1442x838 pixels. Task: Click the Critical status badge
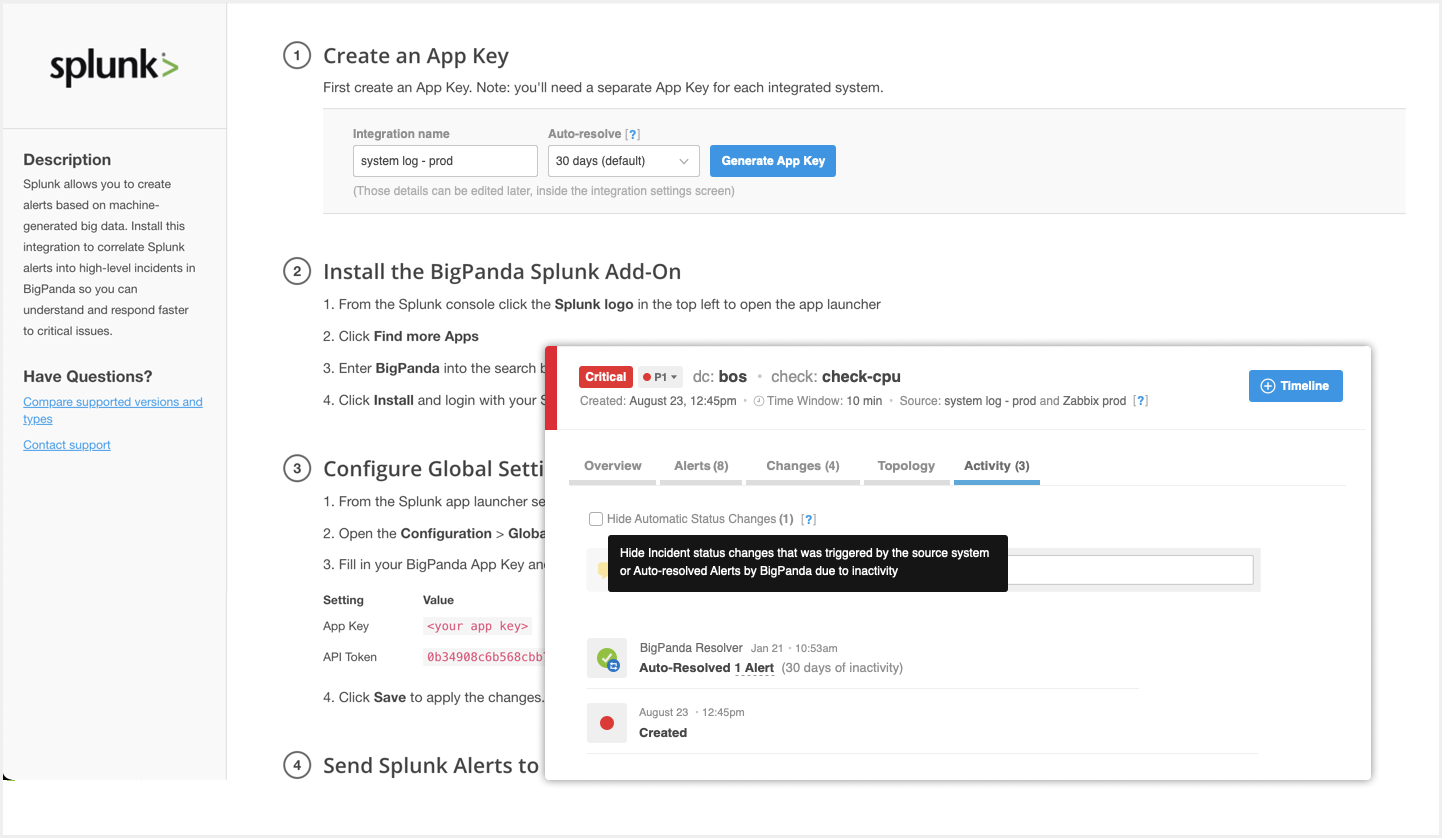[x=606, y=377]
